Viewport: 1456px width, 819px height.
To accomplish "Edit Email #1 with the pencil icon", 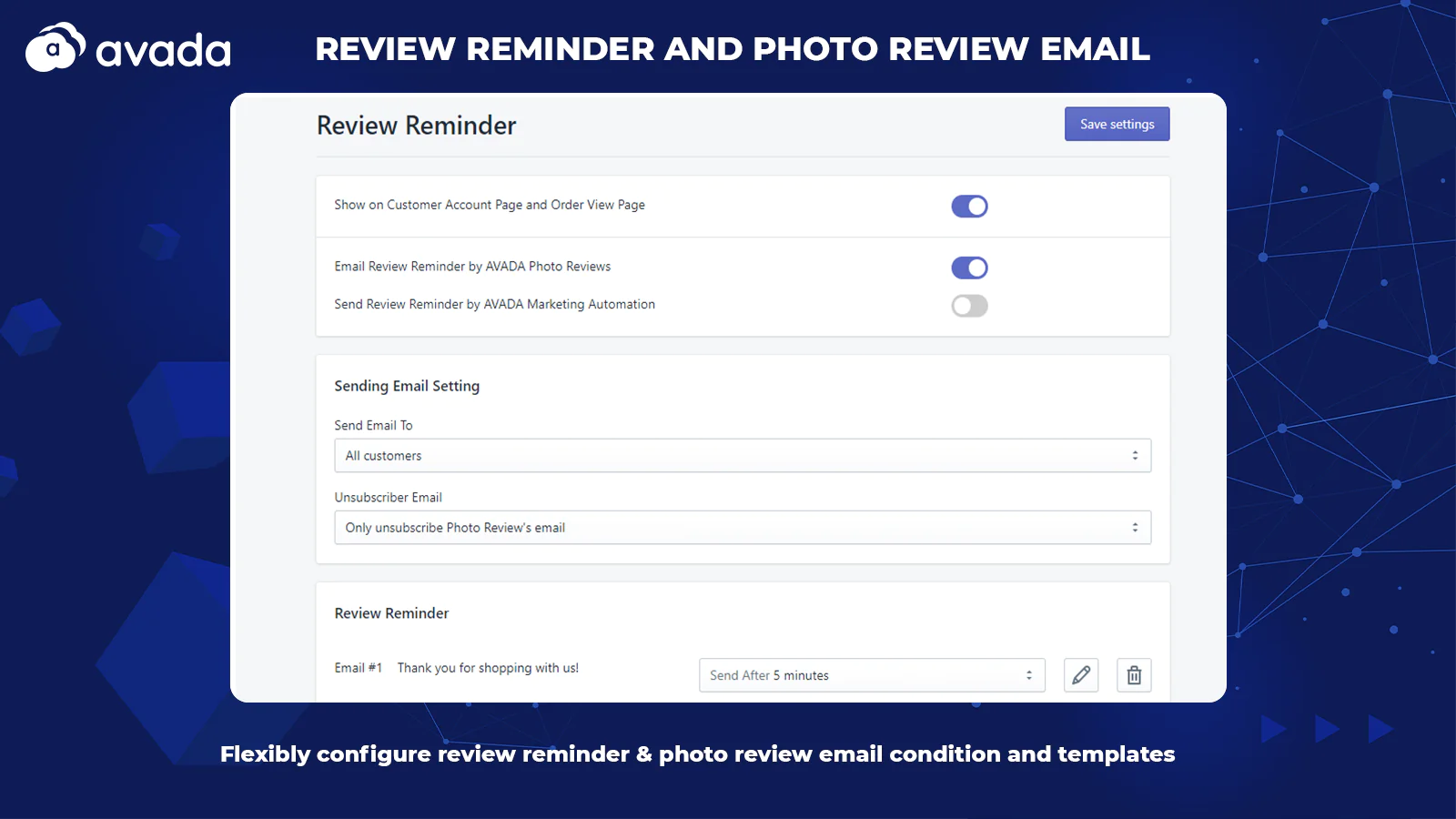I will point(1081,675).
